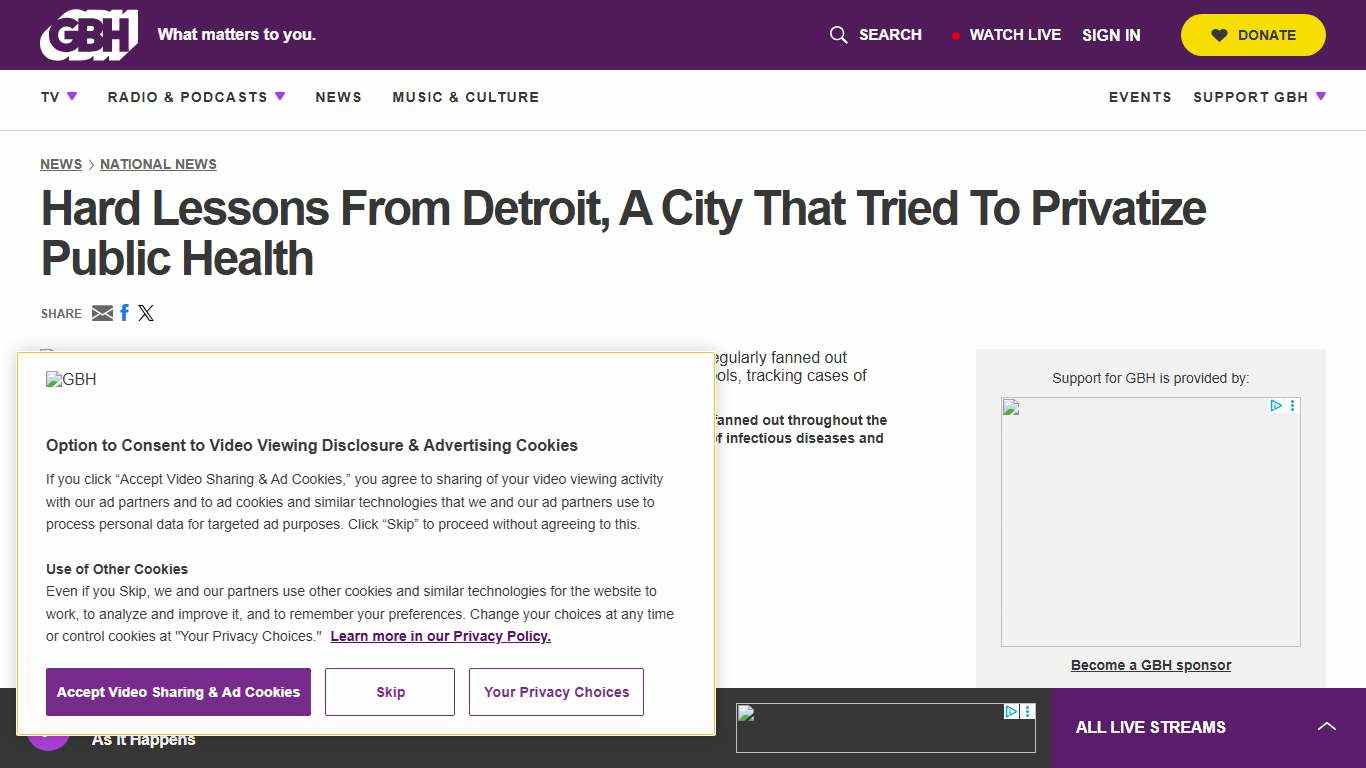Open AdChoices icon on sidebar ad
The height and width of the screenshot is (768, 1366).
point(1275,406)
